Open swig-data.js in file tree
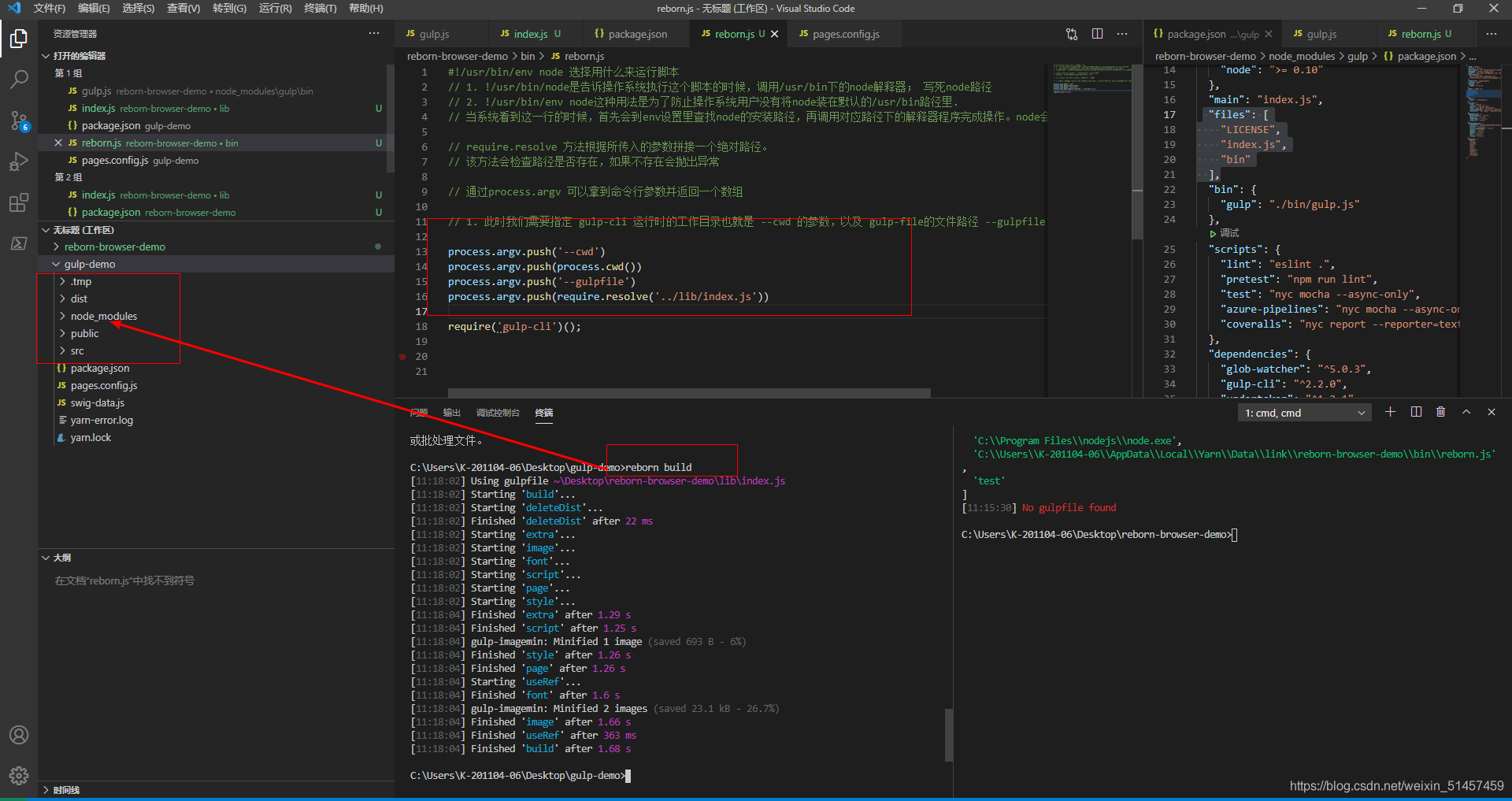 tap(97, 403)
